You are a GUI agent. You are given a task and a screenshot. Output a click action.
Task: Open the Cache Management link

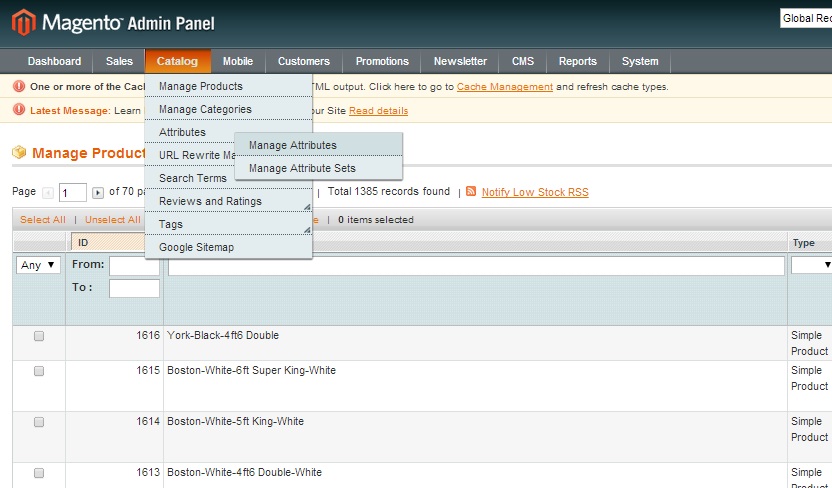click(504, 87)
